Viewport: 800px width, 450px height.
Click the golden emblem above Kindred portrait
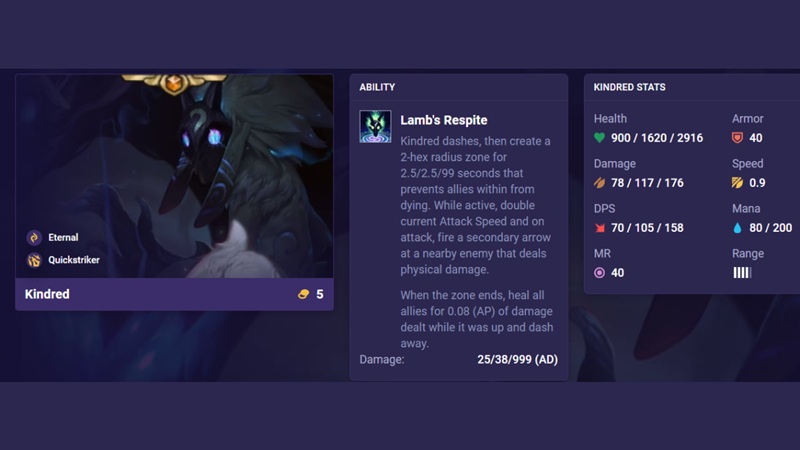point(174,83)
